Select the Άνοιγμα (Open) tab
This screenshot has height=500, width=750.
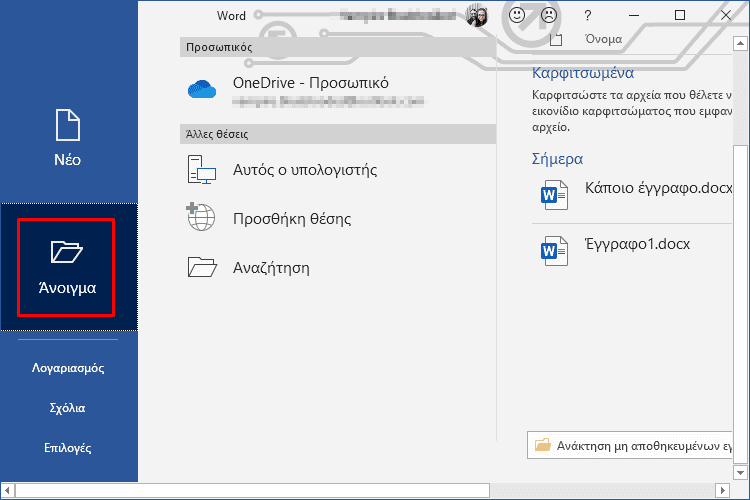[x=67, y=267]
